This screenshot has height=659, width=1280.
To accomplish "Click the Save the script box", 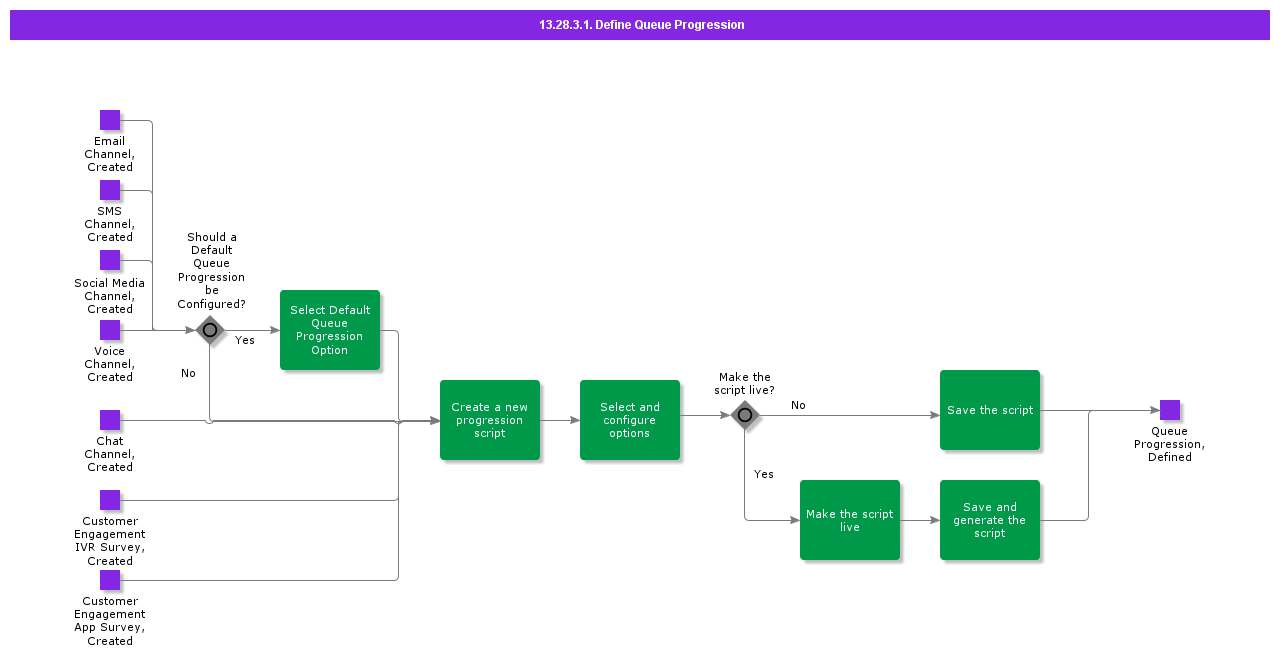I will coord(989,410).
